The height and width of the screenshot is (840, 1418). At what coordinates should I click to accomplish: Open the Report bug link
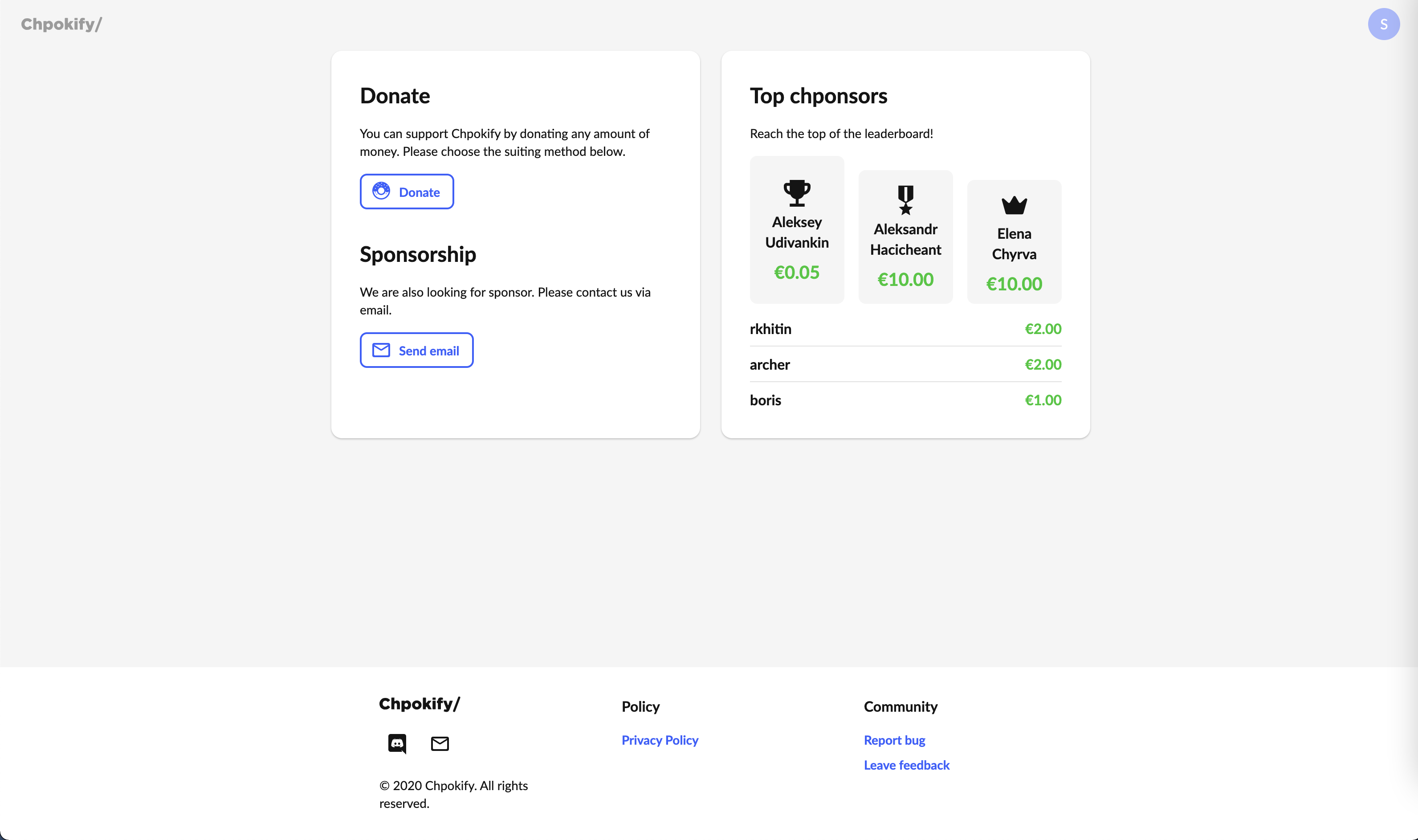tap(894, 740)
